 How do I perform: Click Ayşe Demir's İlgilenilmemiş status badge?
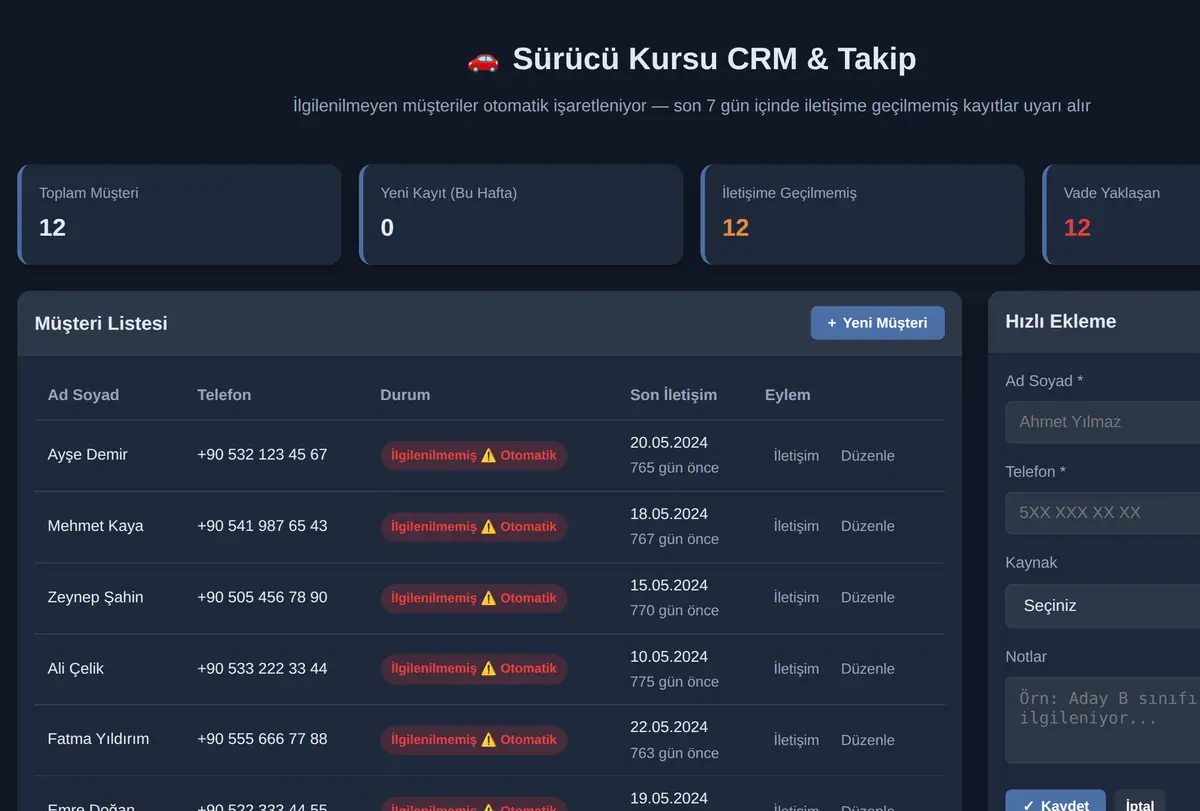tap(474, 456)
